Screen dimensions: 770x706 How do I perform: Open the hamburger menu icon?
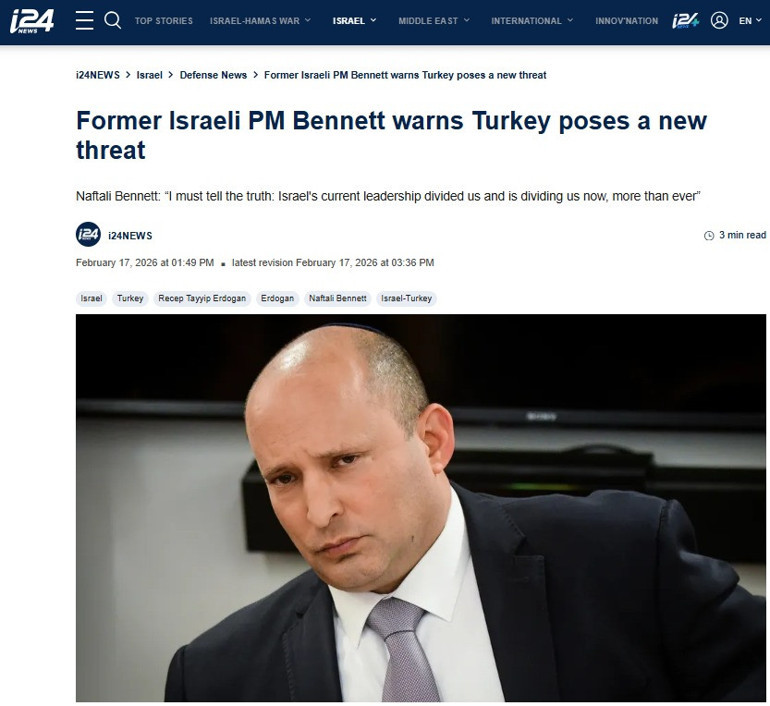tap(84, 21)
